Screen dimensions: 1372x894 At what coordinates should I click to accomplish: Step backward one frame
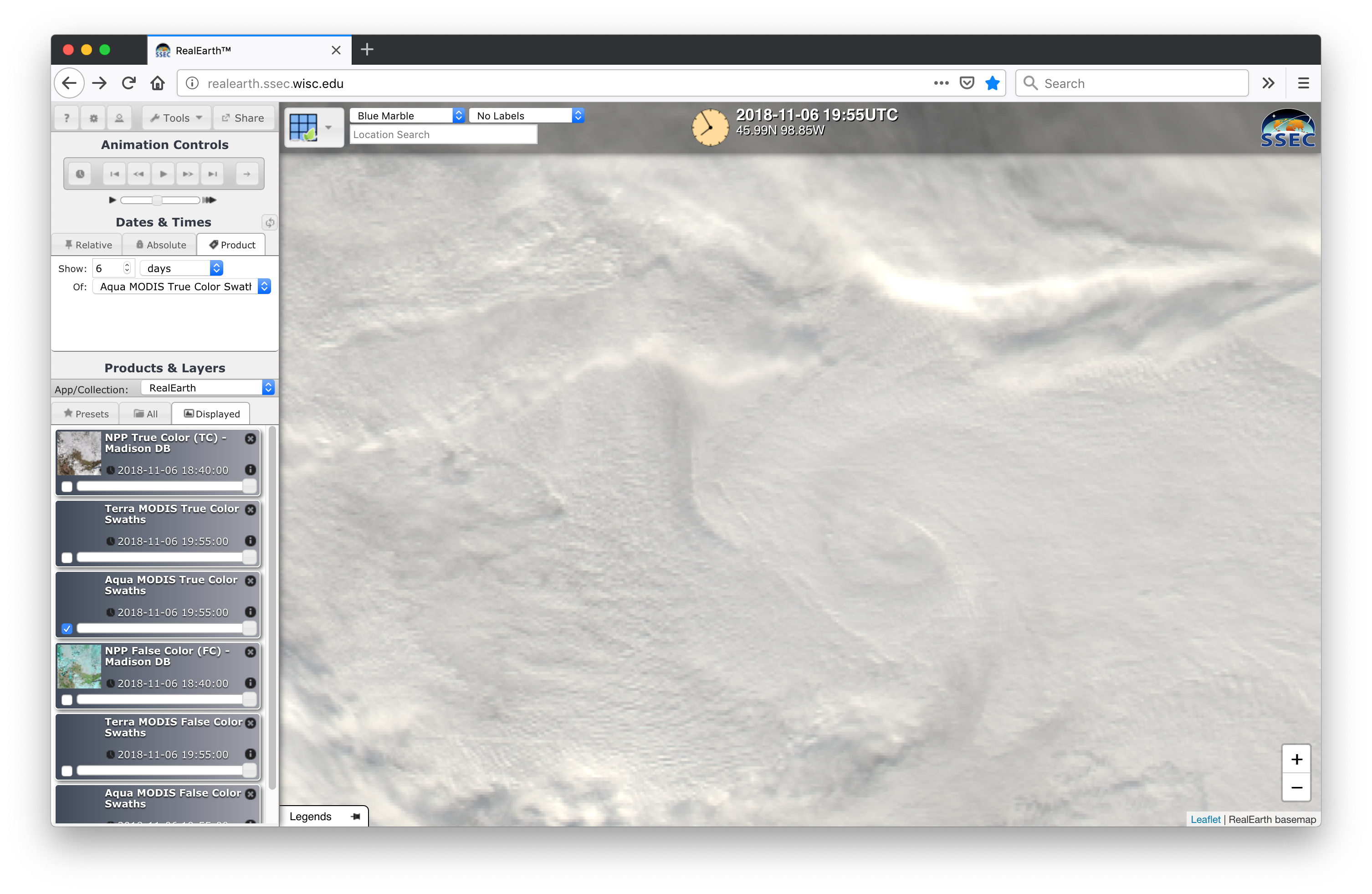139,174
